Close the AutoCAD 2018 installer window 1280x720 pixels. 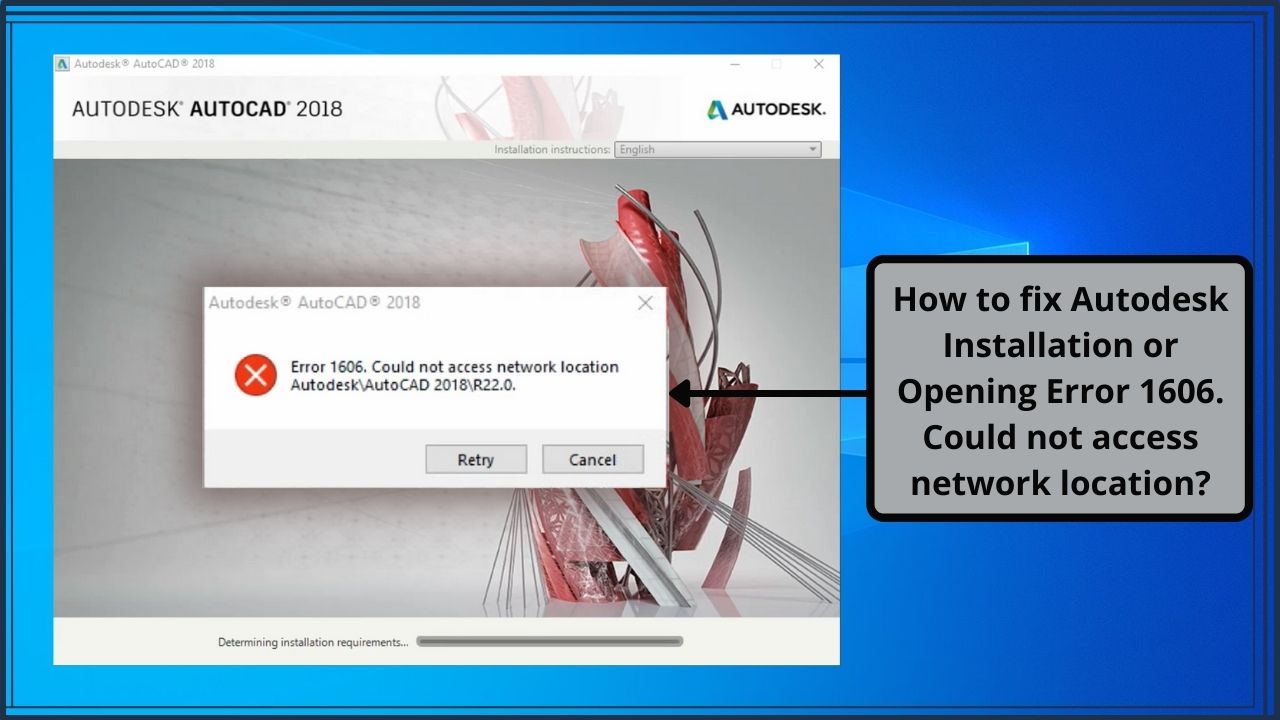tap(818, 64)
